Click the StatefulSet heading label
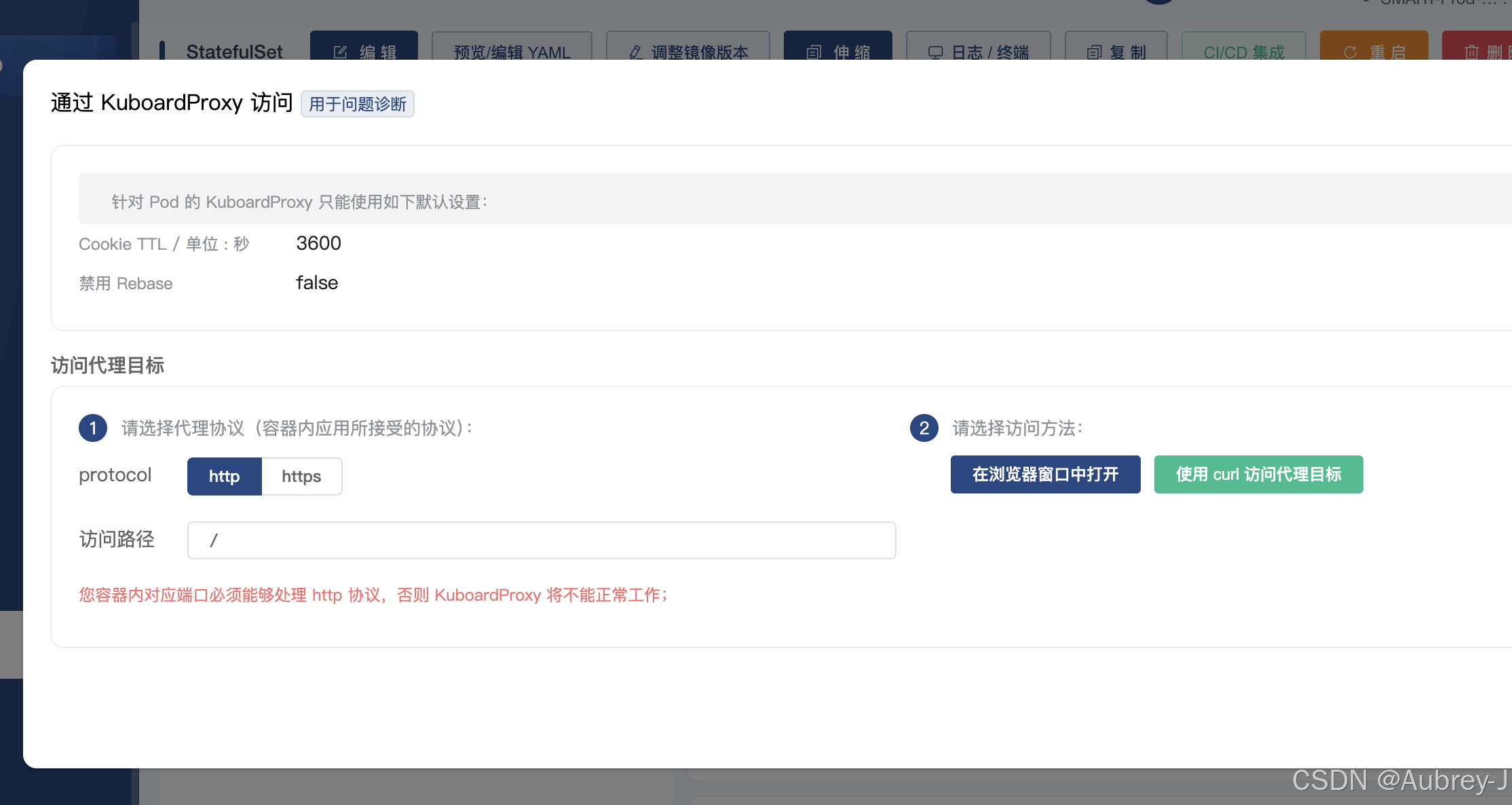The image size is (1512, 805). tap(234, 52)
